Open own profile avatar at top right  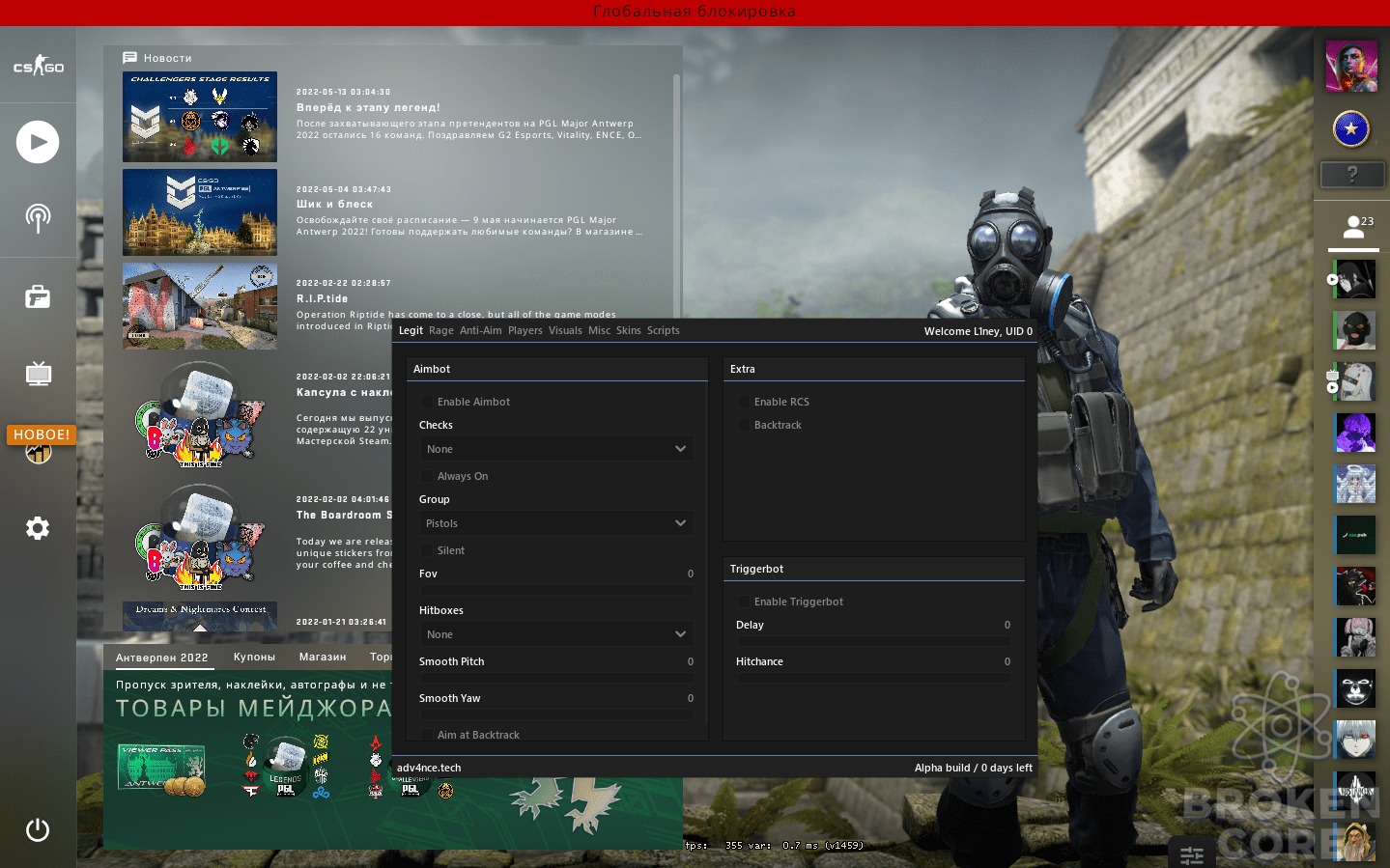pyautogui.click(x=1351, y=67)
